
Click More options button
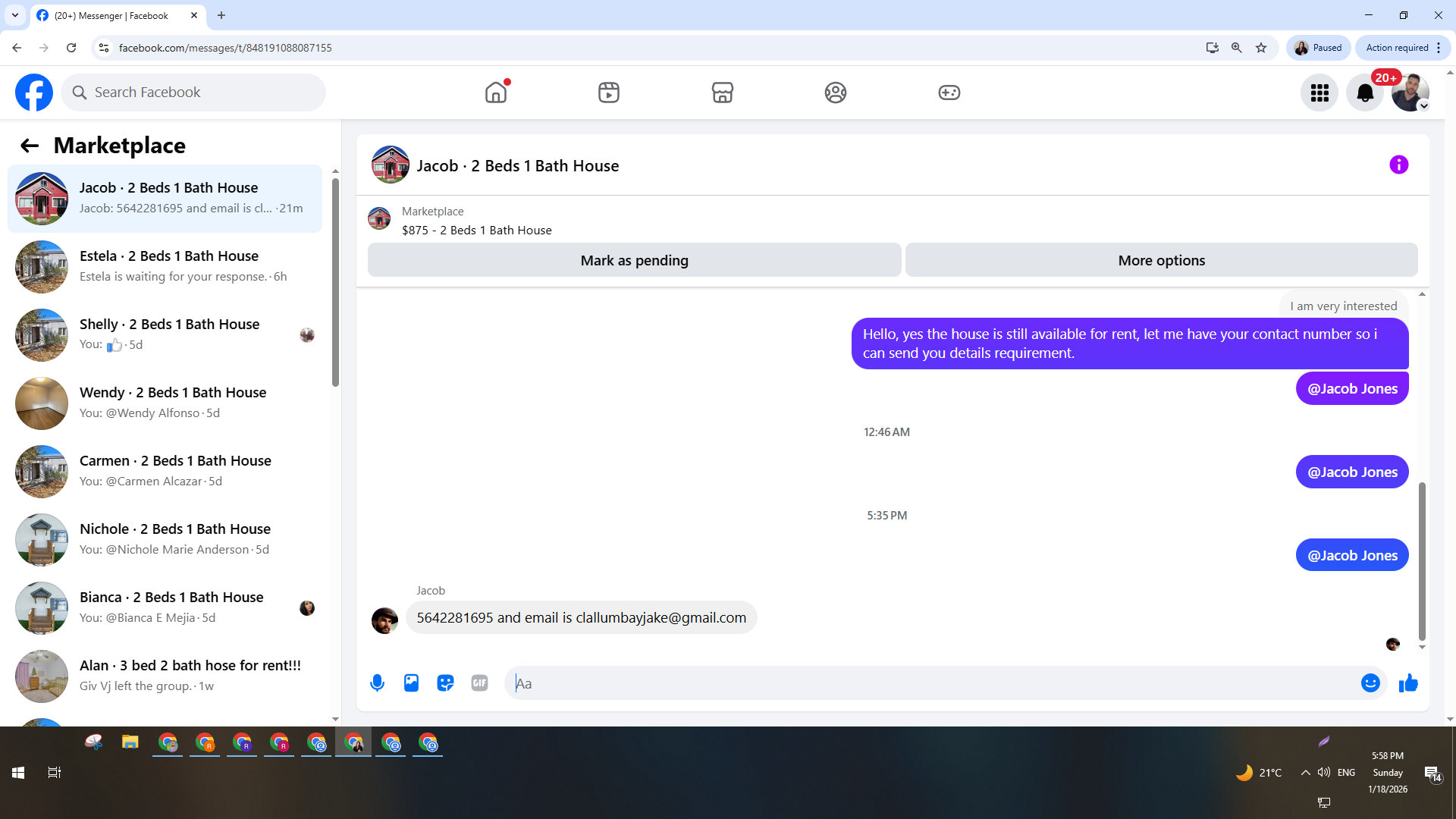coord(1161,260)
